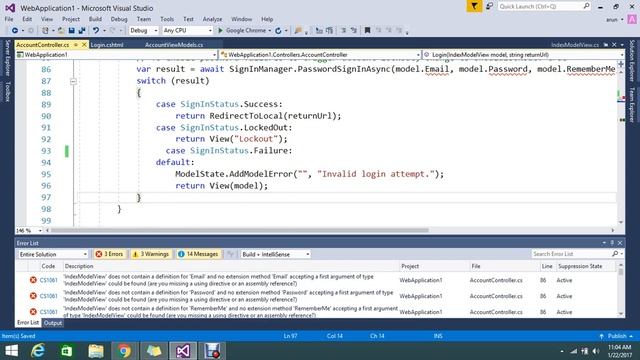Switch to the Login.cshtml tab

[107, 45]
